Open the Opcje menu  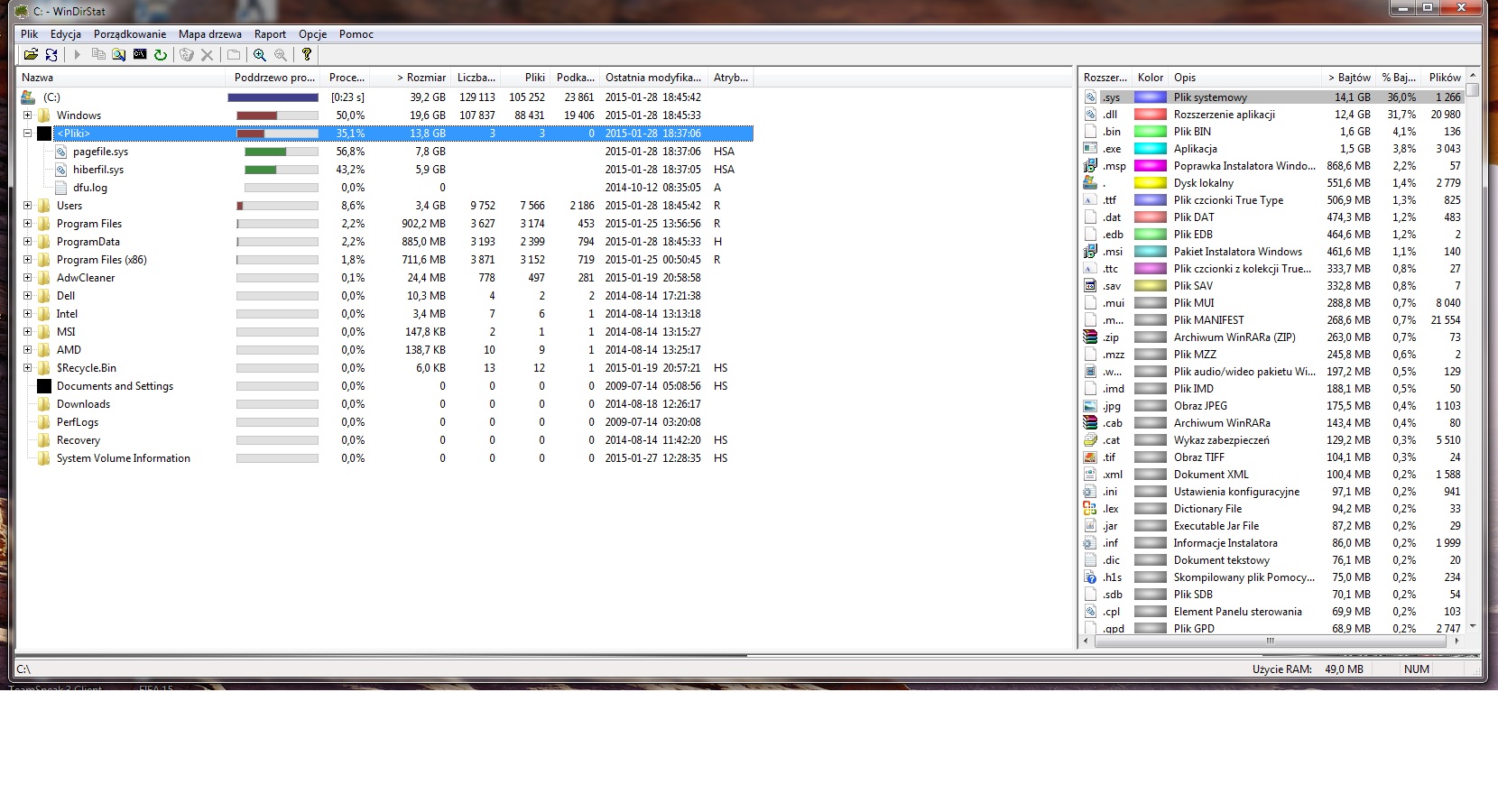(312, 34)
